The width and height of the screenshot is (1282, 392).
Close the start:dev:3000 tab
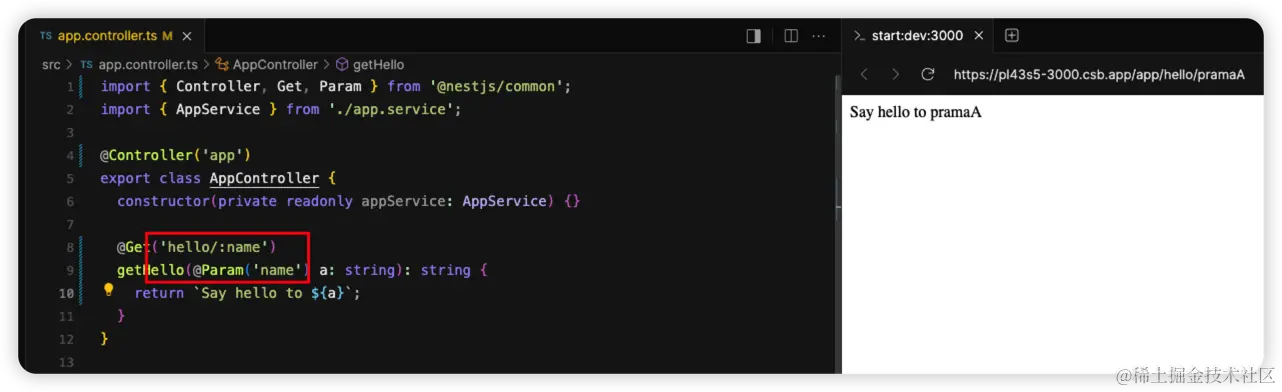click(979, 36)
